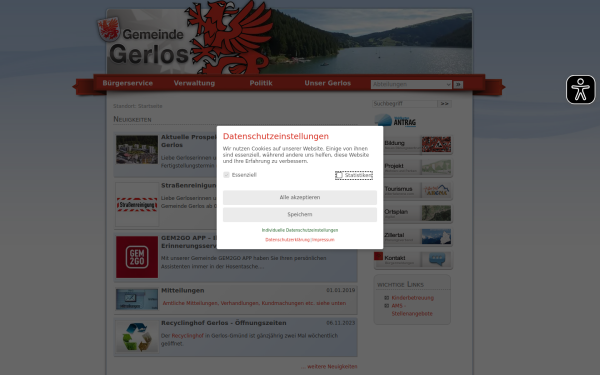The height and width of the screenshot is (375, 600).
Task: Open the Mitteilungen thumbnail
Action: click(x=137, y=299)
